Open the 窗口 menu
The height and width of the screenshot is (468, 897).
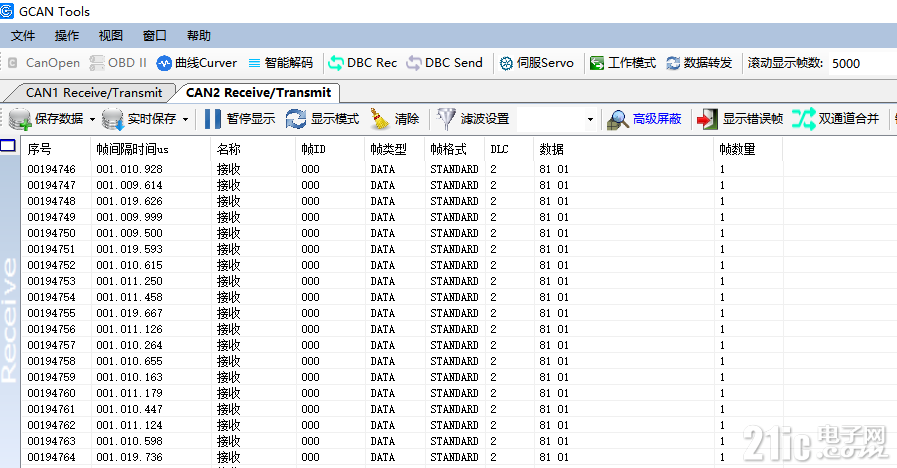click(x=154, y=35)
